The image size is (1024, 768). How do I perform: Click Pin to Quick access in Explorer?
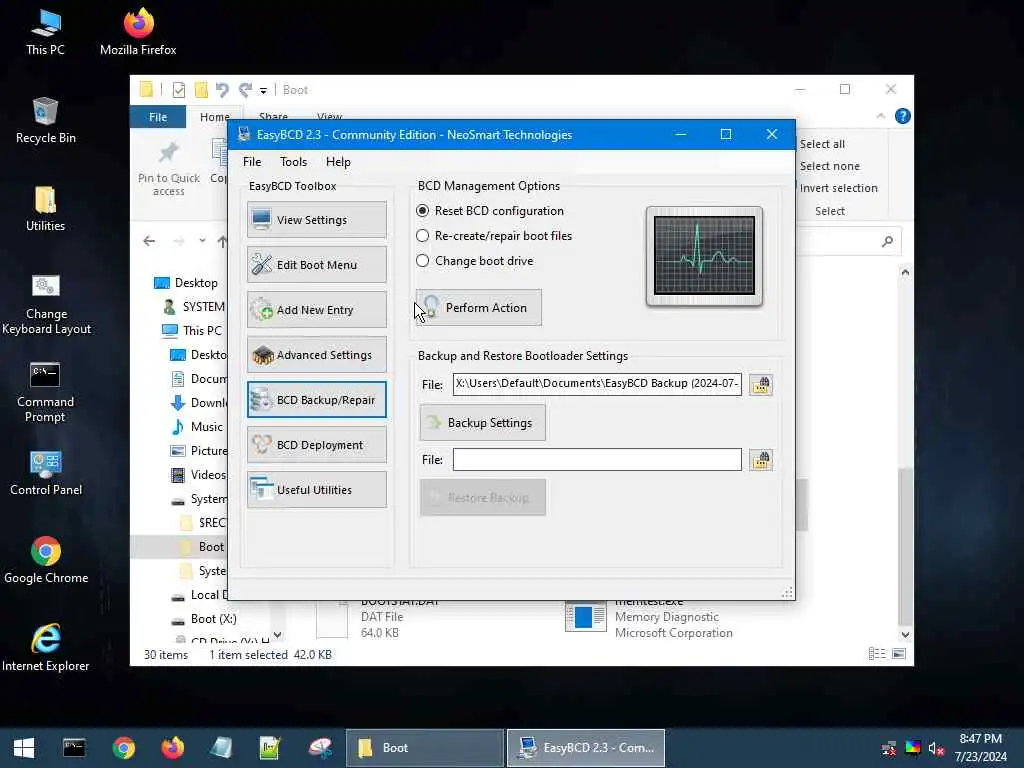click(168, 170)
